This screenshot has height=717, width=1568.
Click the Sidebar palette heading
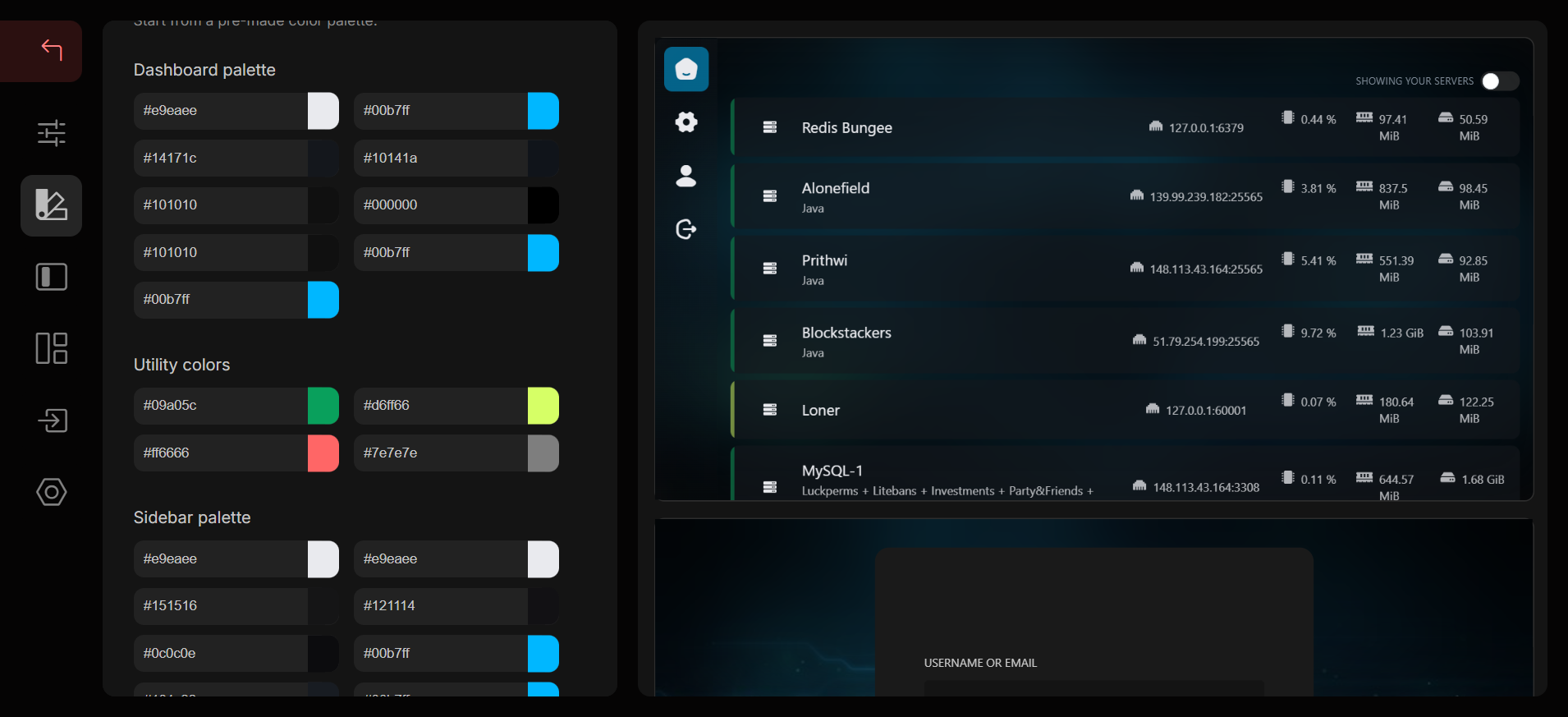tap(192, 517)
